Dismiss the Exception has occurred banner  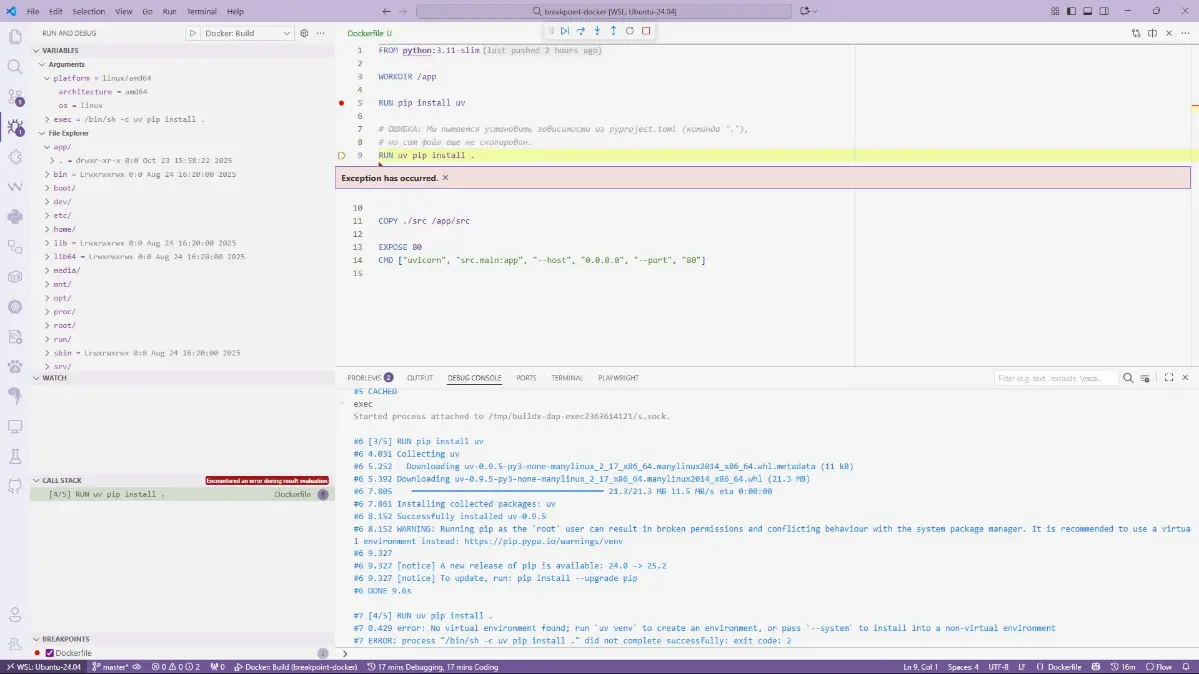tap(445, 178)
